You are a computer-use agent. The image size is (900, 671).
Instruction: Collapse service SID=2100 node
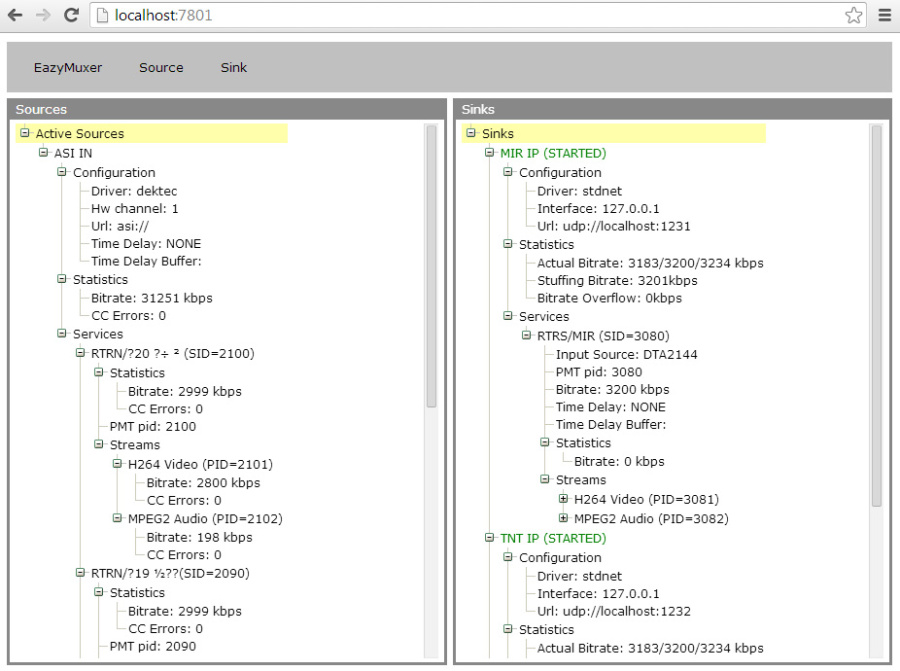(80, 353)
